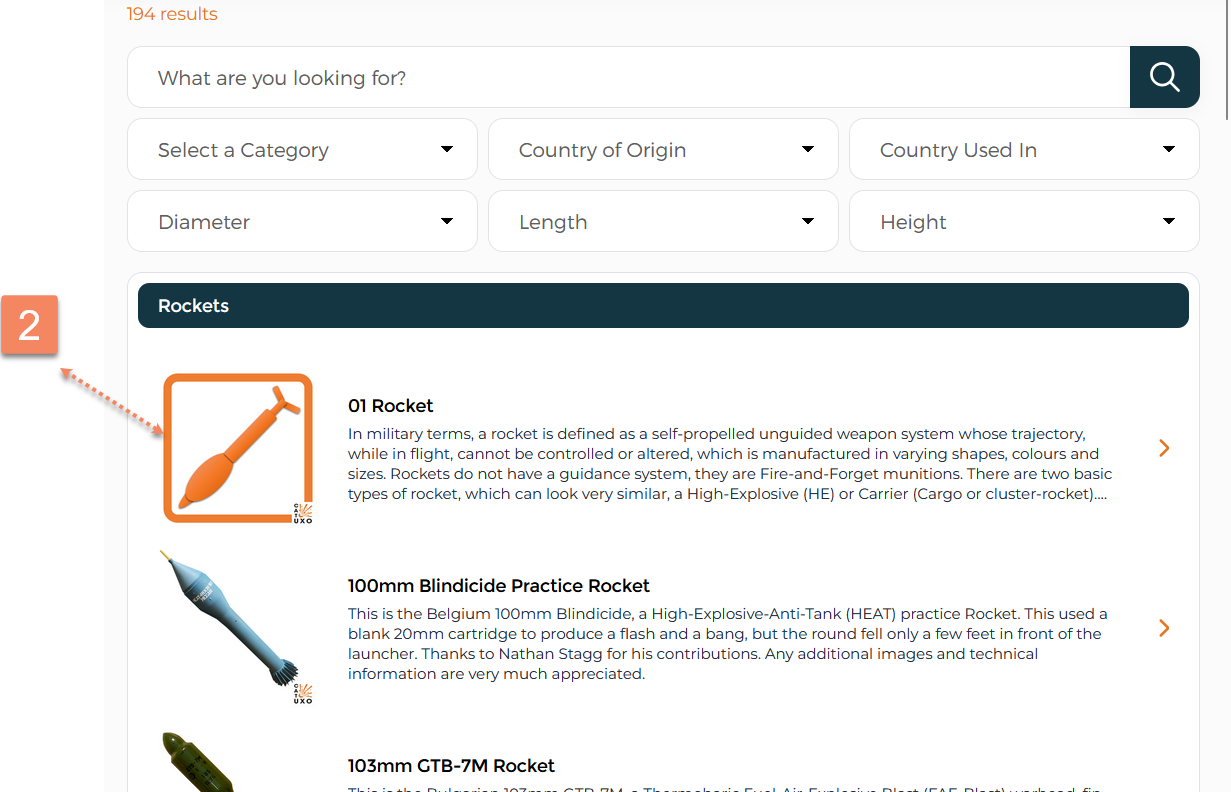Expand the Diameter filter dropdown
Image resolution: width=1231 pixels, height=792 pixels.
pos(302,222)
